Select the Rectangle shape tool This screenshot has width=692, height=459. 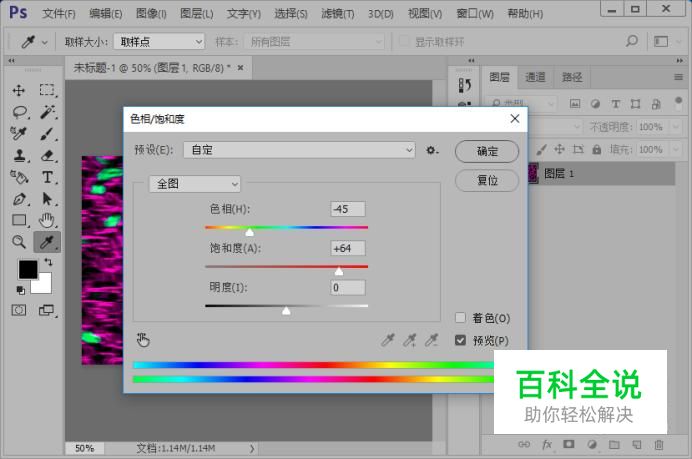pyautogui.click(x=19, y=220)
